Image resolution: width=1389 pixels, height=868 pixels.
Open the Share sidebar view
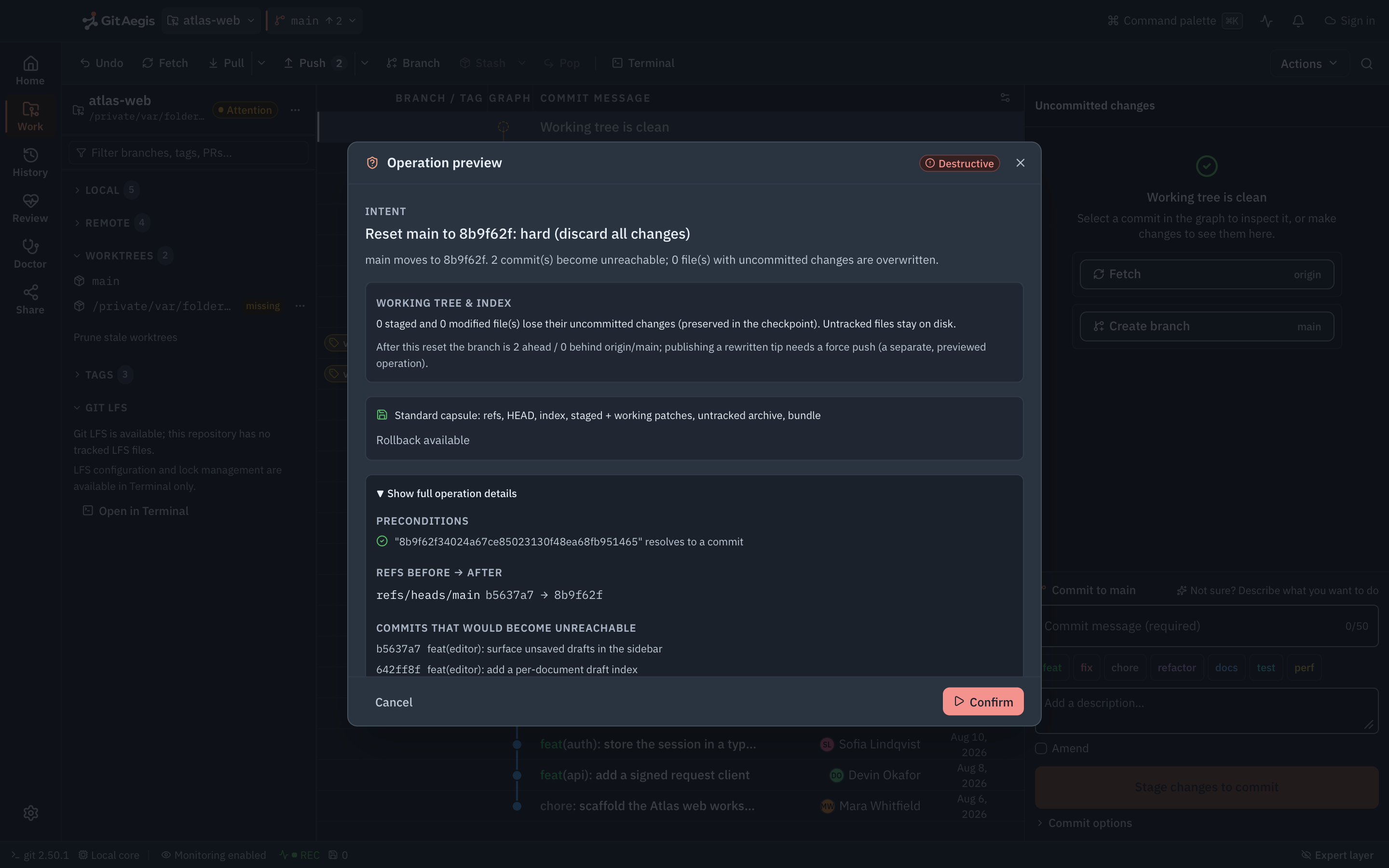(x=30, y=300)
